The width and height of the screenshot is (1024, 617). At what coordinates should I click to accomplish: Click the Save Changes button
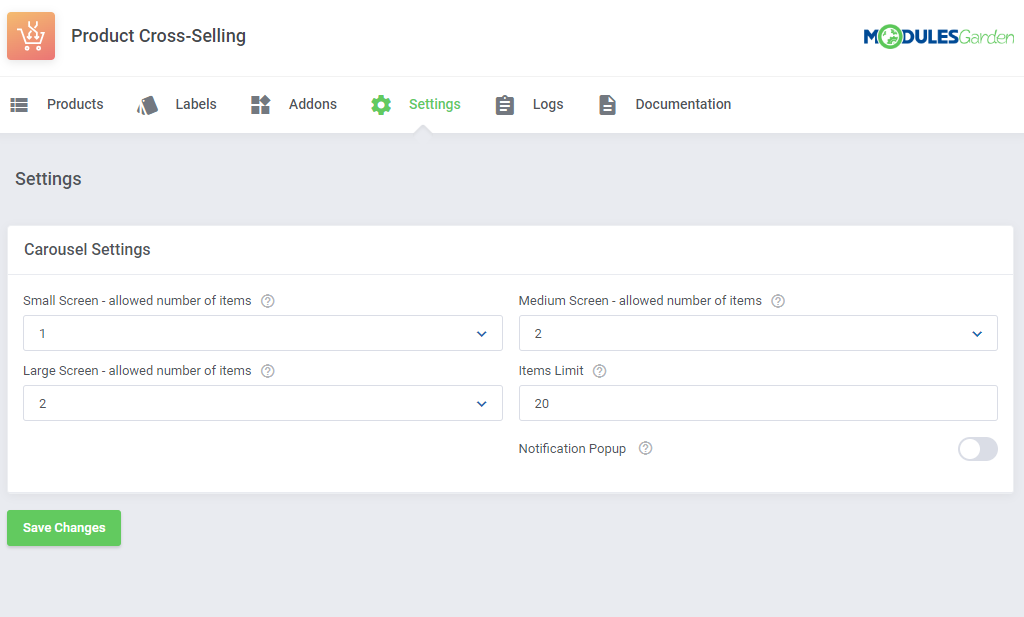64,528
